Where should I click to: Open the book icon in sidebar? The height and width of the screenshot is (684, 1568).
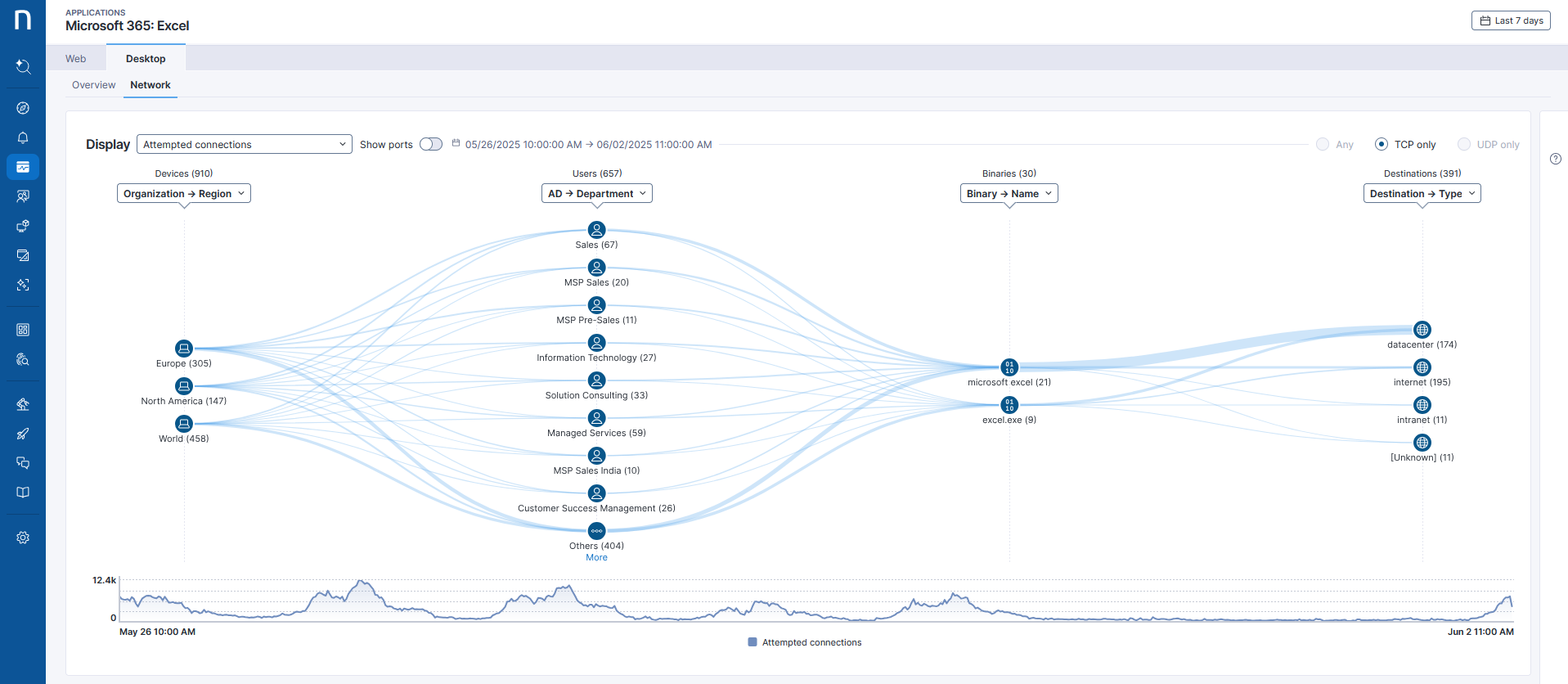(x=23, y=493)
